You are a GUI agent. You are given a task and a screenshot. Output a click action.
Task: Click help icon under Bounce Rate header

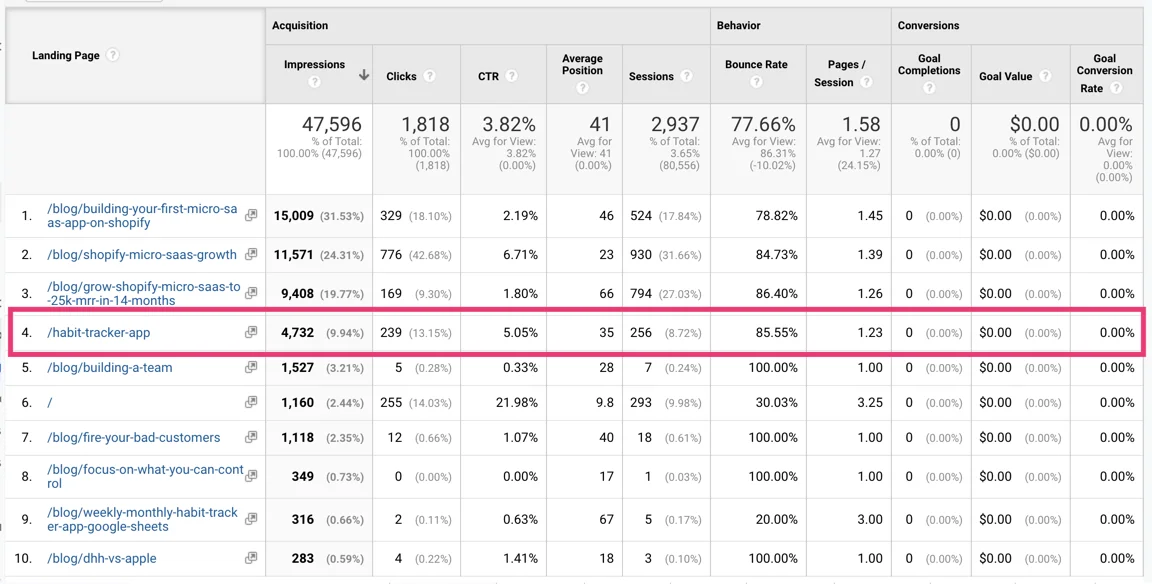(x=756, y=82)
